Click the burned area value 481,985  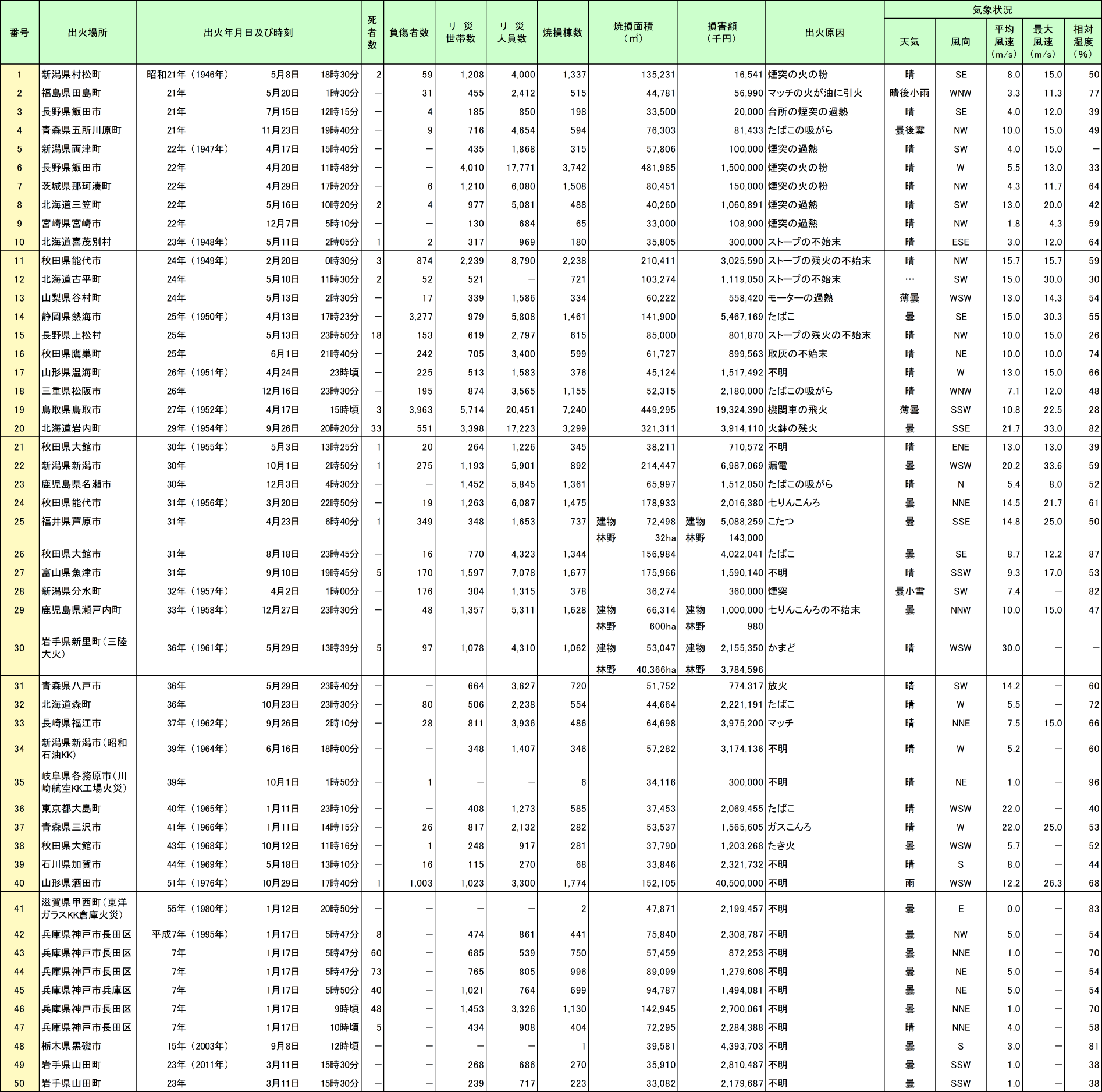tap(659, 168)
